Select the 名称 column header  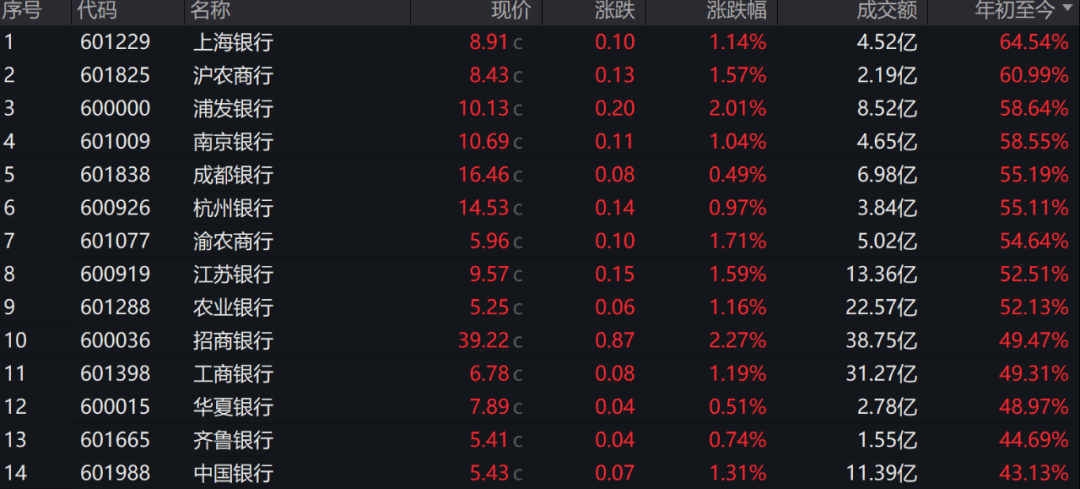coord(211,12)
